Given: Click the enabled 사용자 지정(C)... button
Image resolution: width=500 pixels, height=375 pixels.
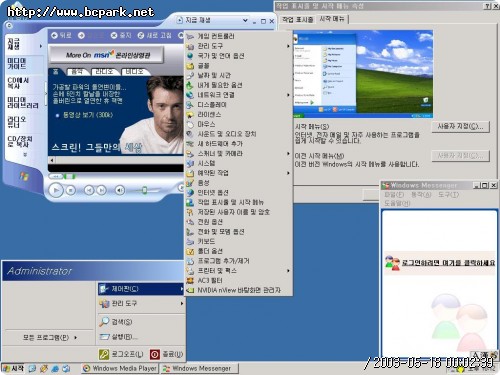Looking at the screenshot, I should coord(460,127).
